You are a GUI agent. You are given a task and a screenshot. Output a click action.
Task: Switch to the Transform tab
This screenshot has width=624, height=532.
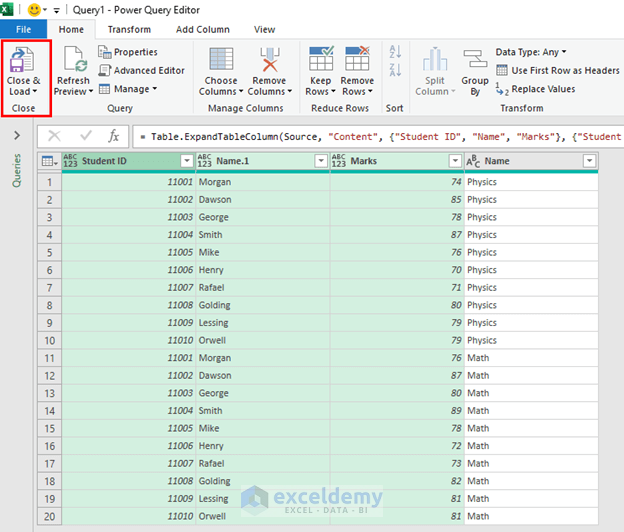tap(129, 29)
